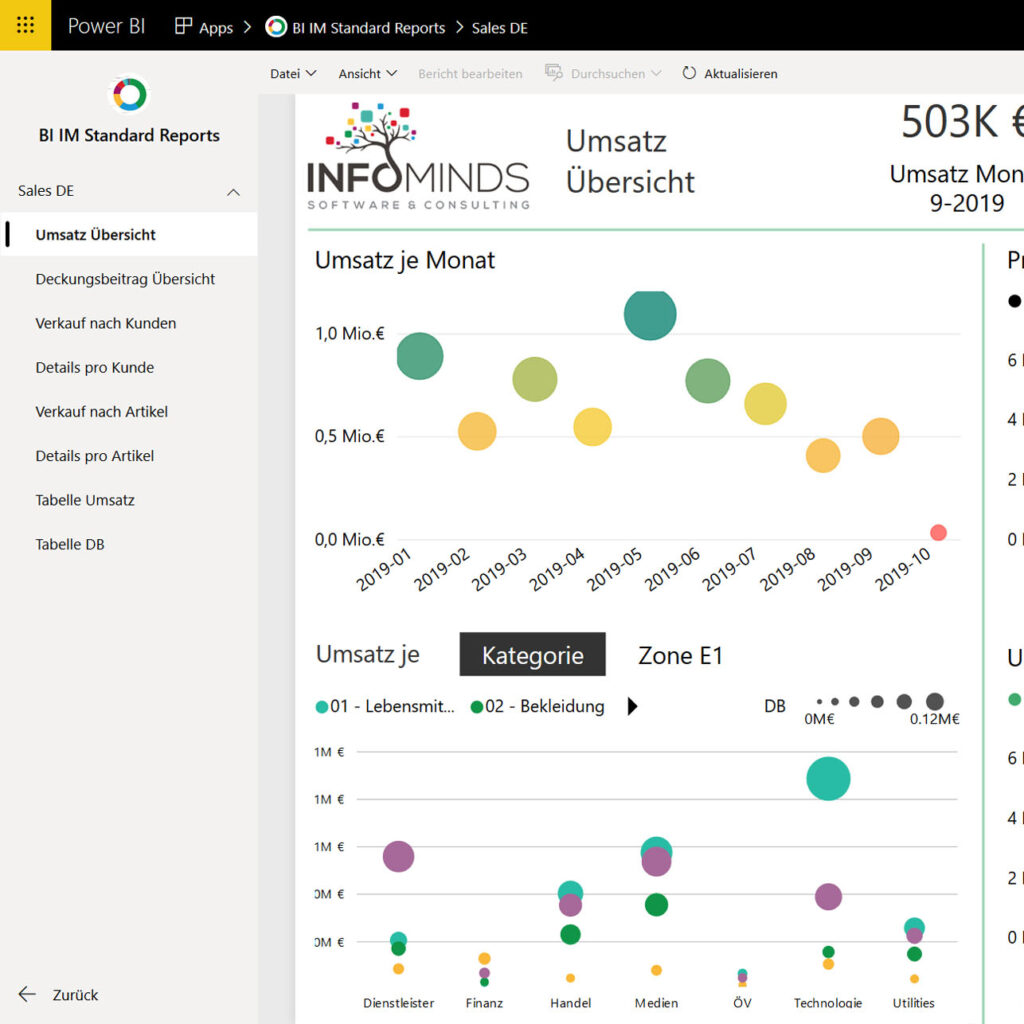Click the Umsatz Übersicht report title
Screen dimensions: 1024x1024
(630, 161)
